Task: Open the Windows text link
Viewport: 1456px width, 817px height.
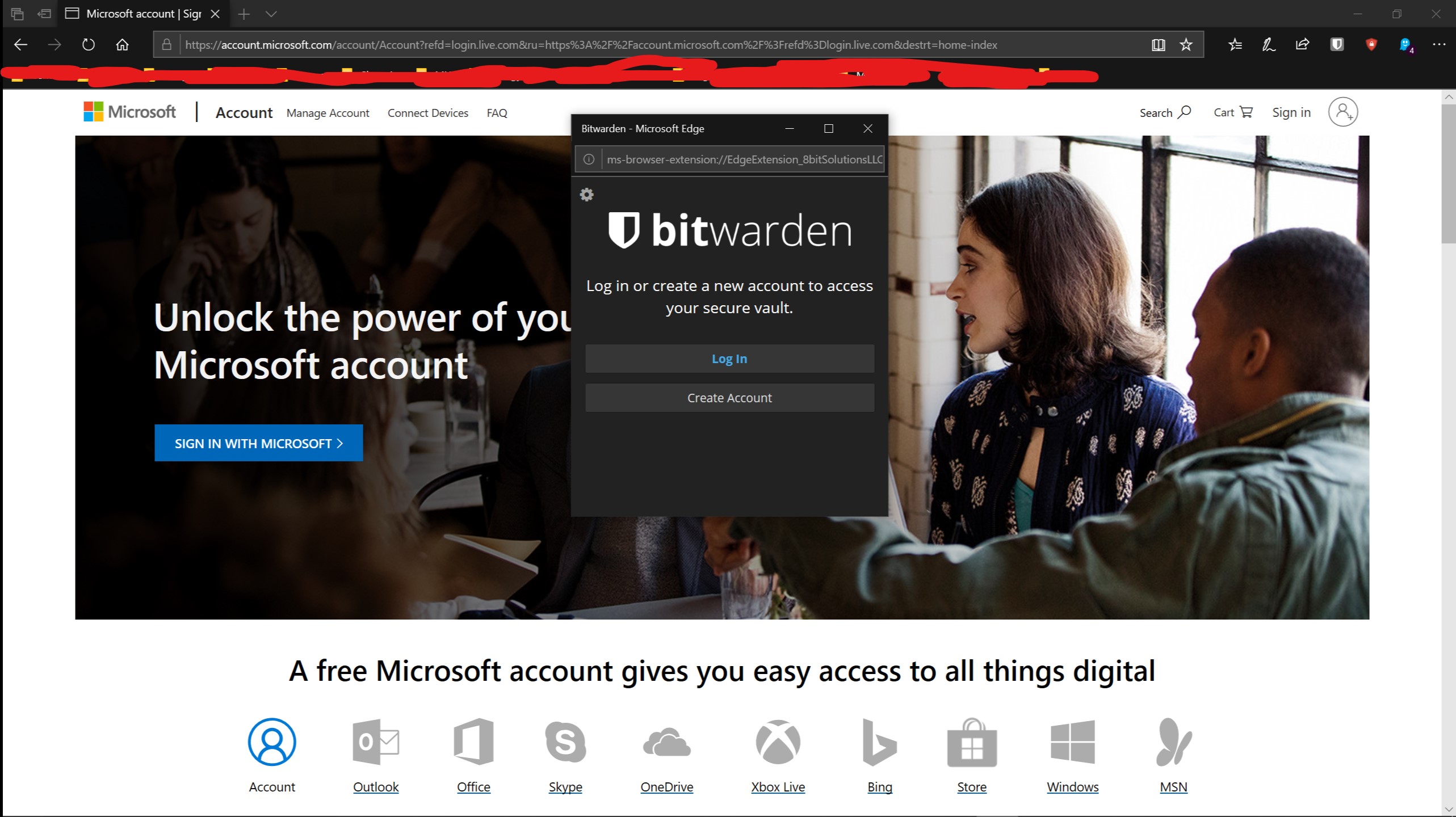Action: (1072, 787)
